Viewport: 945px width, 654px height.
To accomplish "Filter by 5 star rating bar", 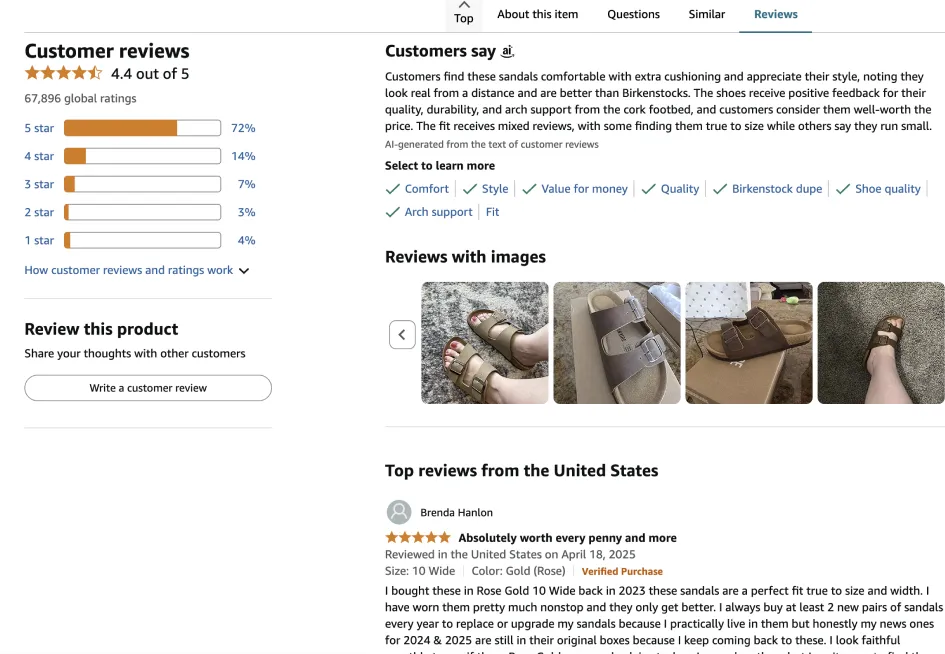I will (x=142, y=128).
